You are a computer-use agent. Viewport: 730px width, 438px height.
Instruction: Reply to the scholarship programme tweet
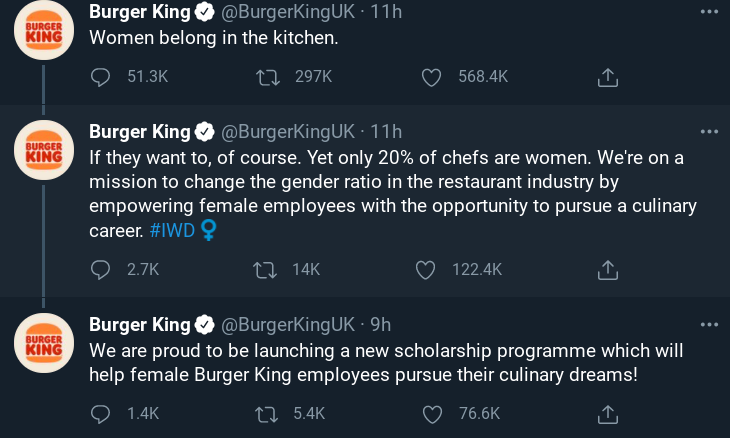pos(100,414)
